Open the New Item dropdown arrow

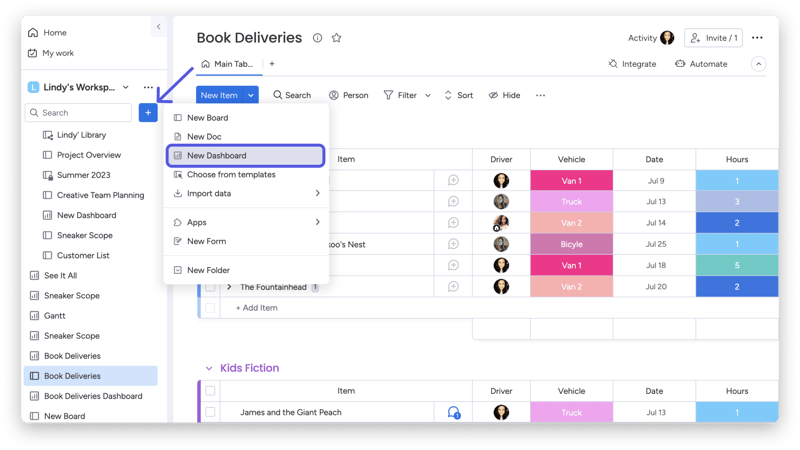(251, 95)
